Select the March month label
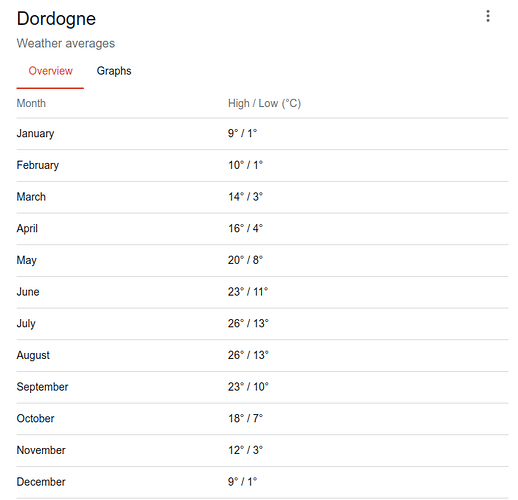This screenshot has height=500, width=518. [x=31, y=197]
